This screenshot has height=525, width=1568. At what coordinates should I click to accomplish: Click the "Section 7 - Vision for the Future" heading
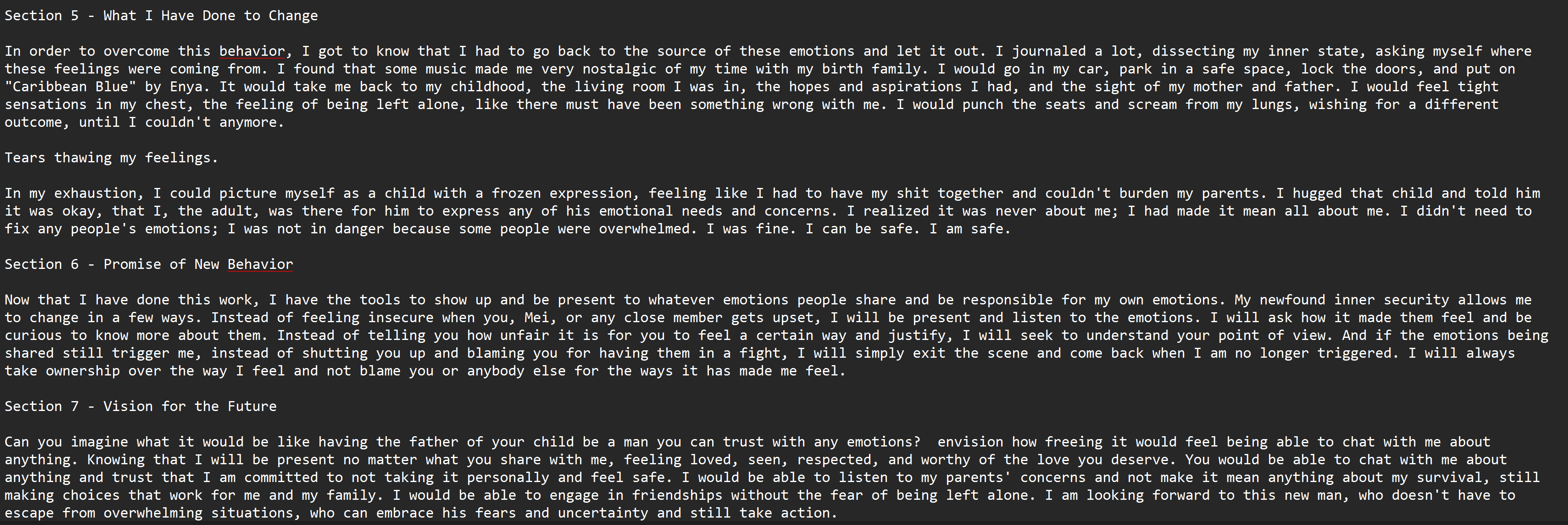pos(140,406)
